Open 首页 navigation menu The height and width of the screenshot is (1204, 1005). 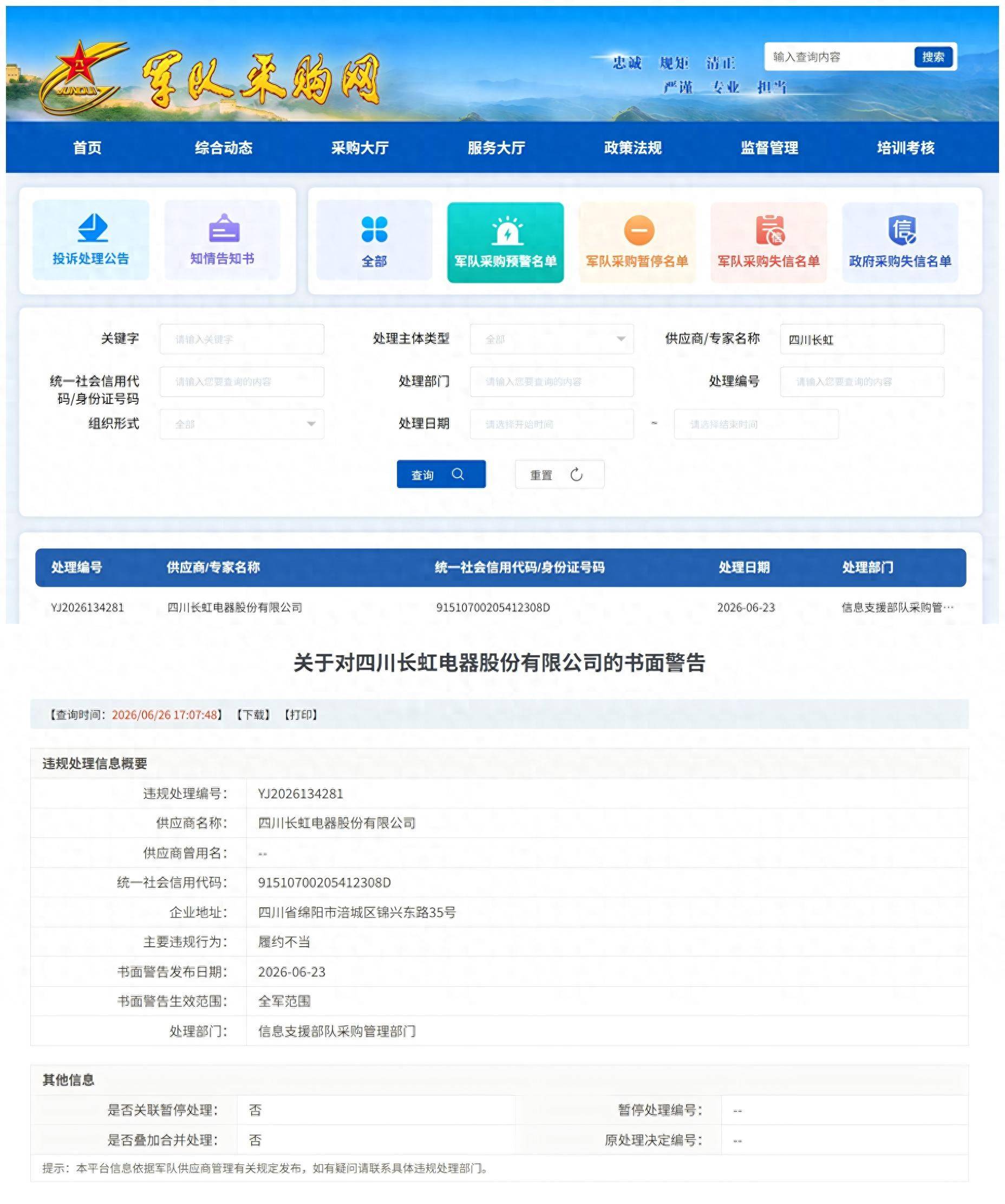tap(87, 148)
